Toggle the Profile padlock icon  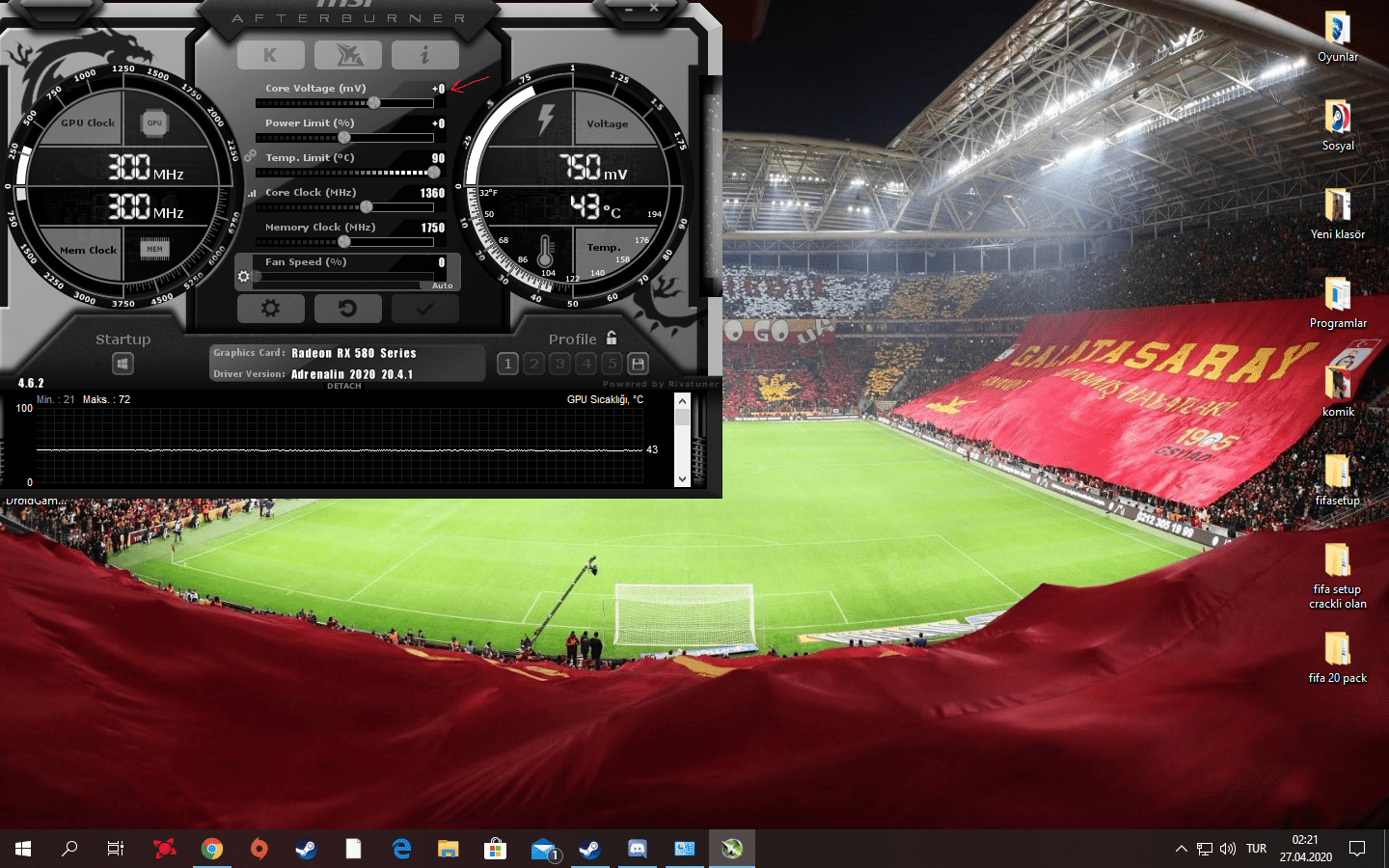click(612, 339)
